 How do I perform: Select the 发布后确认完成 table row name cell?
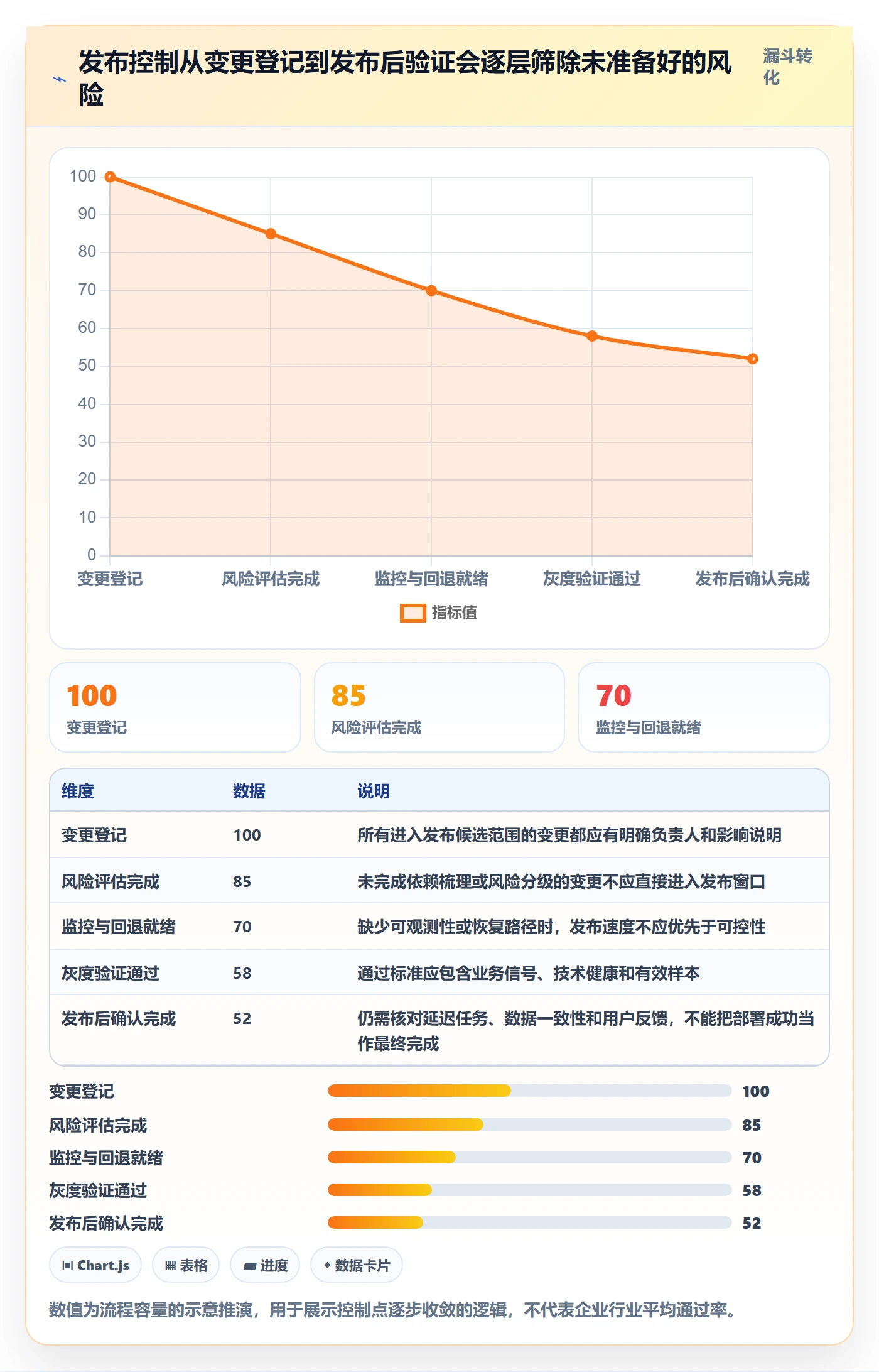tap(119, 1018)
